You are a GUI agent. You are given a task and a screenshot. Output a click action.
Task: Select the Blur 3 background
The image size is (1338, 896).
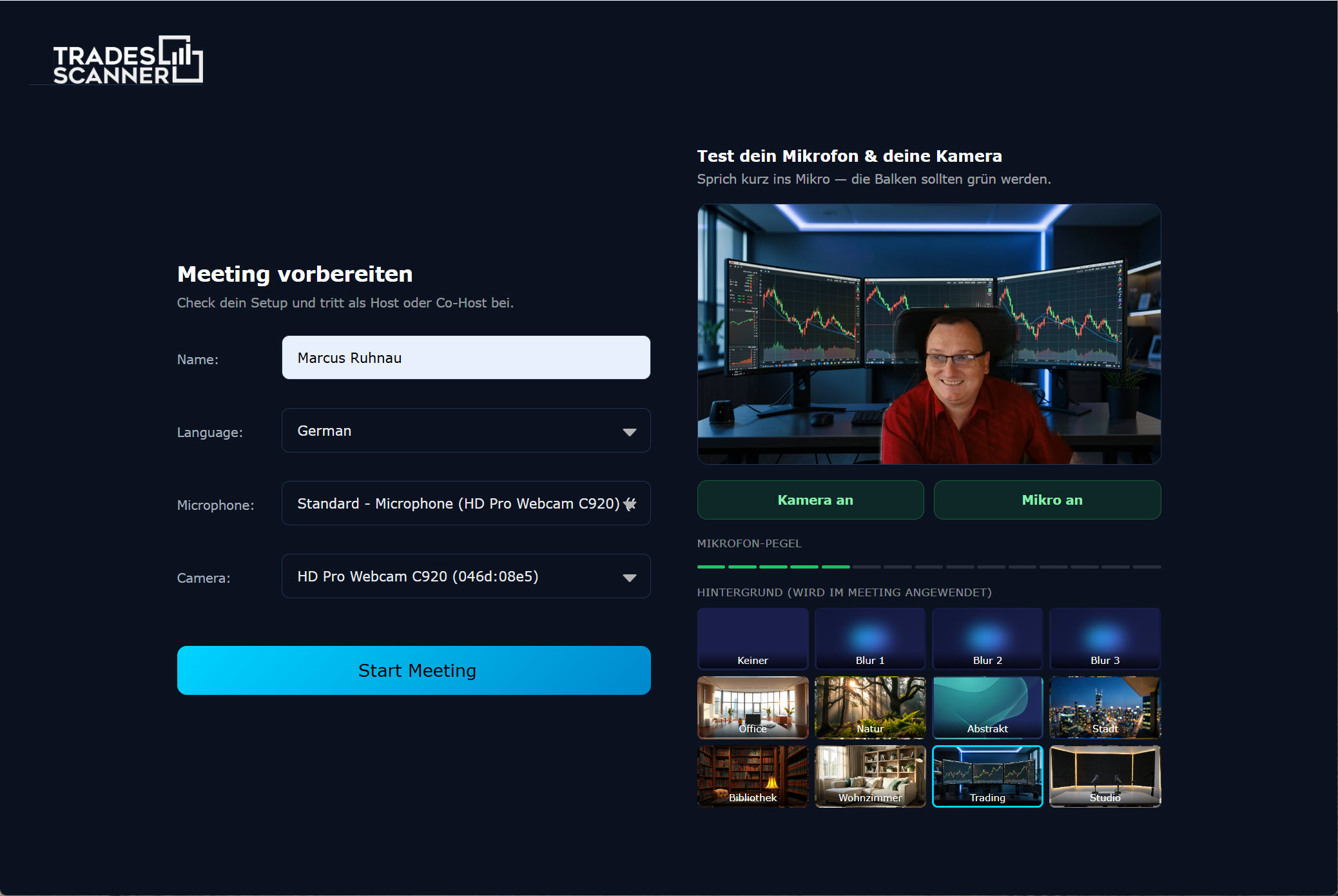1105,639
